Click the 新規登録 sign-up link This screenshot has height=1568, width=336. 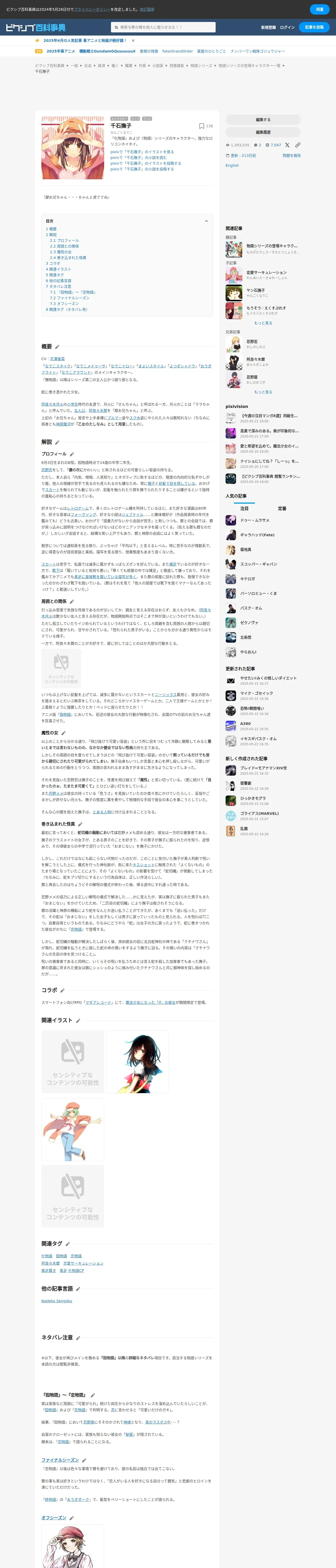click(268, 27)
